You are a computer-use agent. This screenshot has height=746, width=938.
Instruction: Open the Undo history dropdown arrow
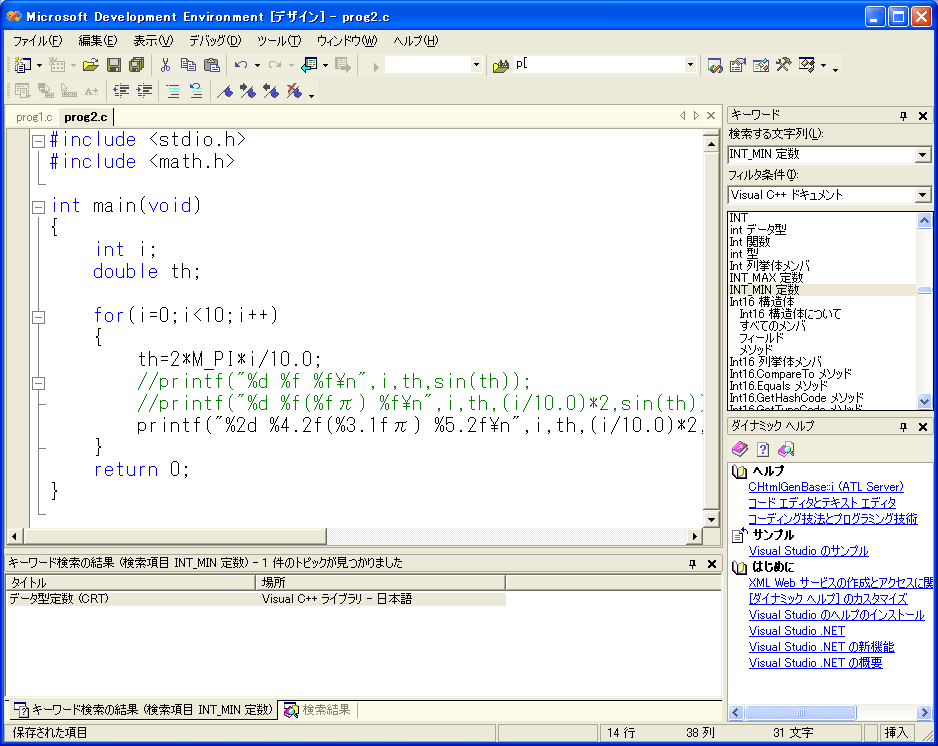coord(257,65)
